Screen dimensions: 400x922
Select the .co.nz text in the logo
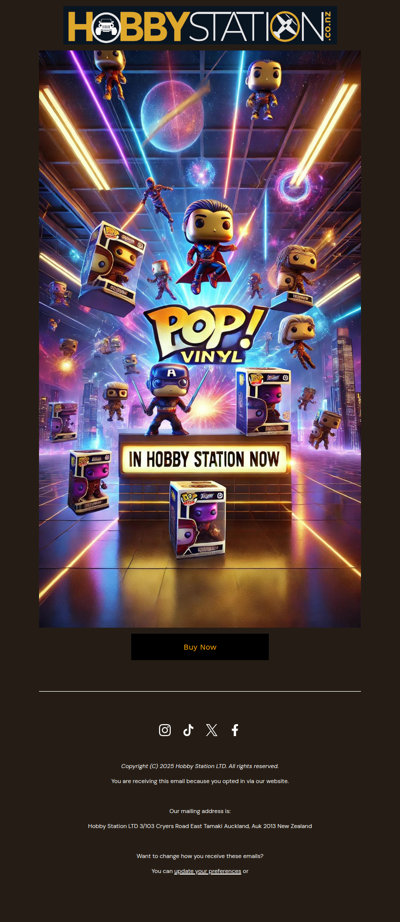(328, 26)
